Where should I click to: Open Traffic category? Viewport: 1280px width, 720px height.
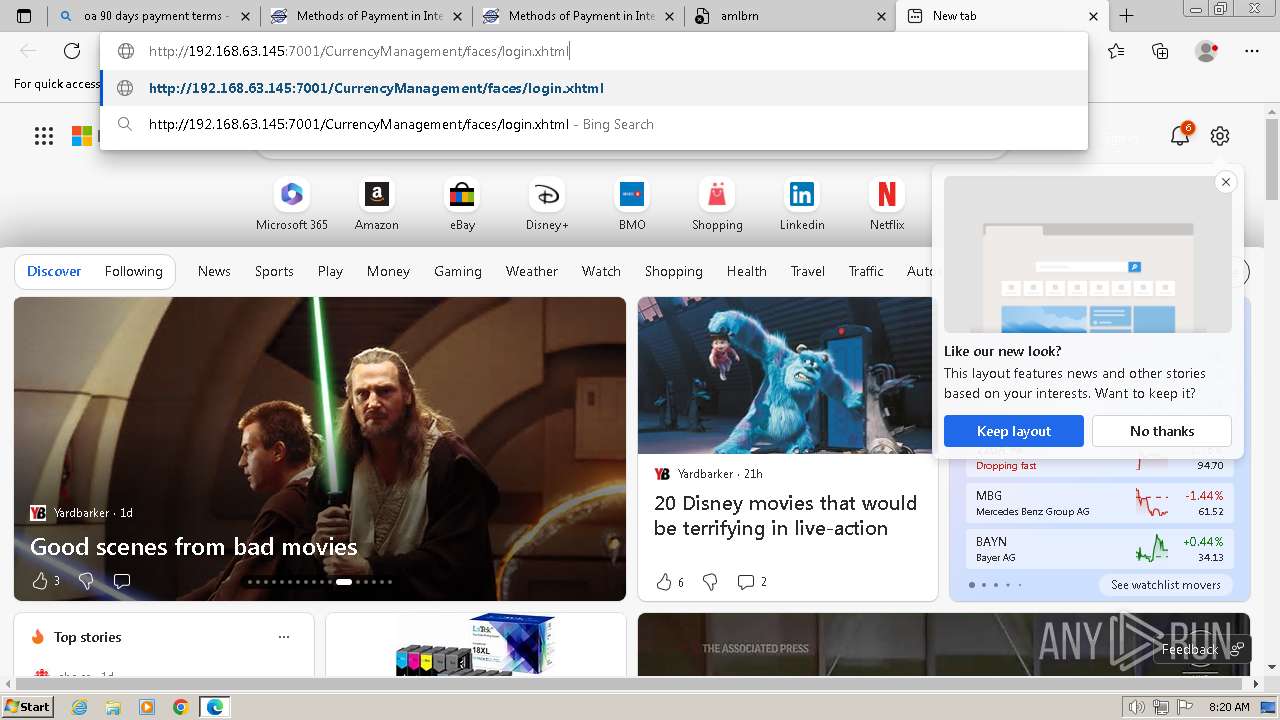[x=866, y=271]
